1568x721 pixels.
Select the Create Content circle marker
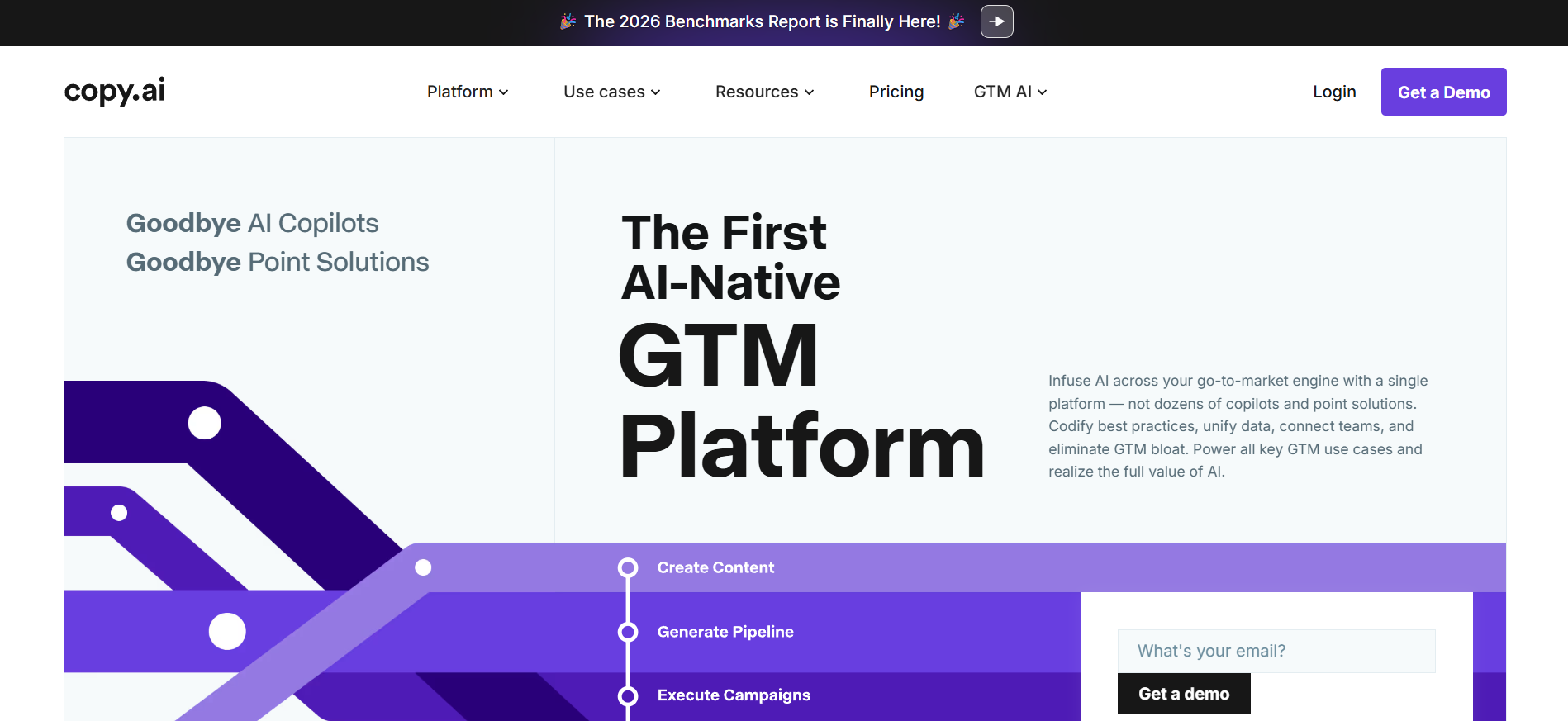[x=628, y=567]
